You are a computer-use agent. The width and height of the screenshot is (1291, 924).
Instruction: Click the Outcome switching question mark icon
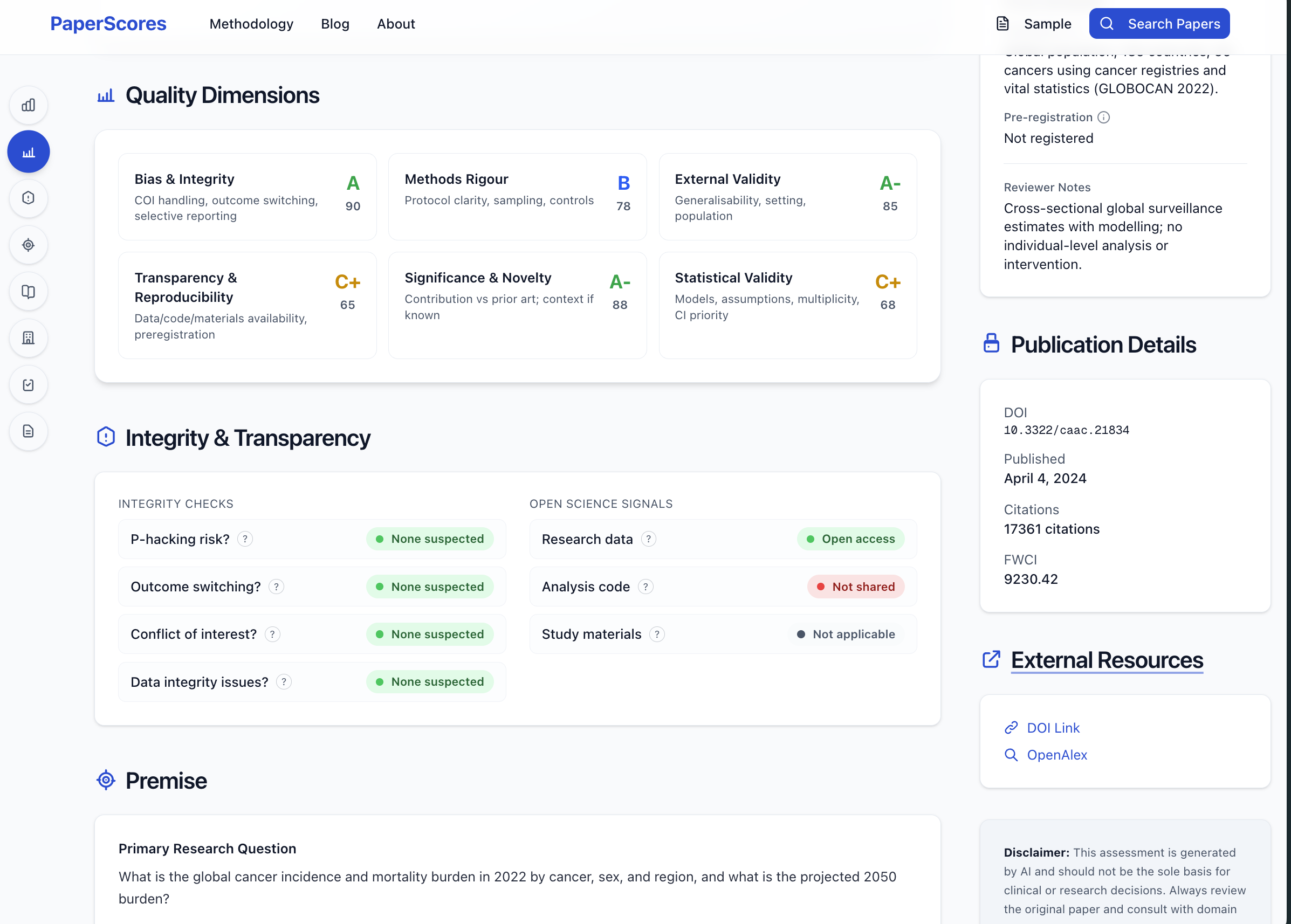coord(276,587)
